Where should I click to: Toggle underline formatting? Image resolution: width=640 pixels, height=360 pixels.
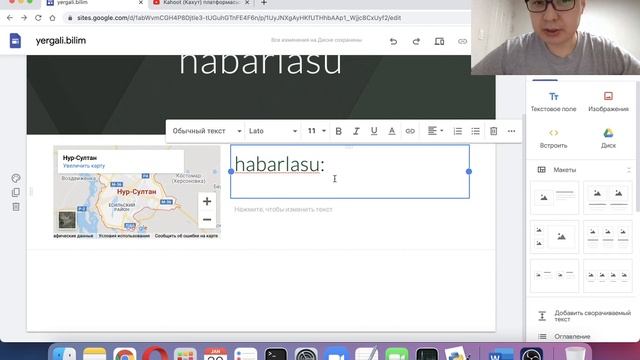coord(374,131)
